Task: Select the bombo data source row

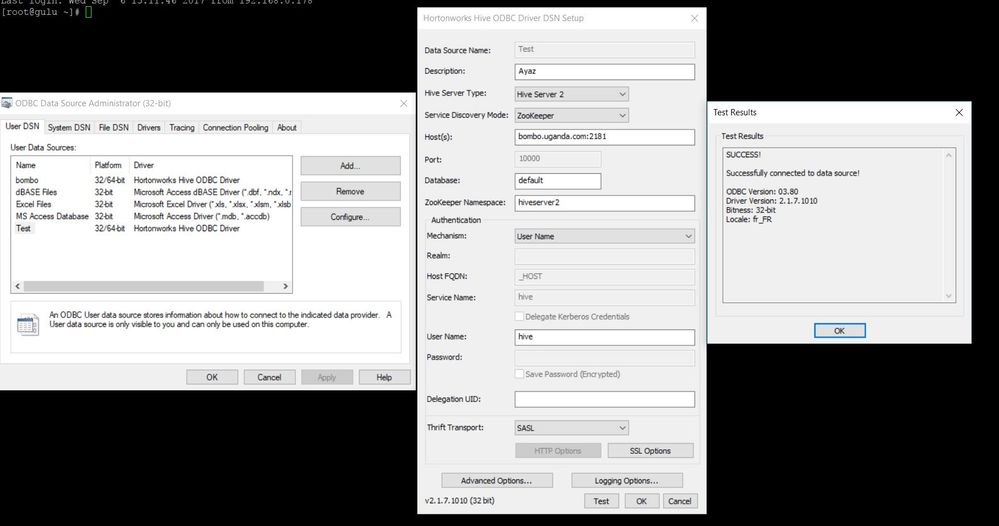Action: tap(25, 180)
